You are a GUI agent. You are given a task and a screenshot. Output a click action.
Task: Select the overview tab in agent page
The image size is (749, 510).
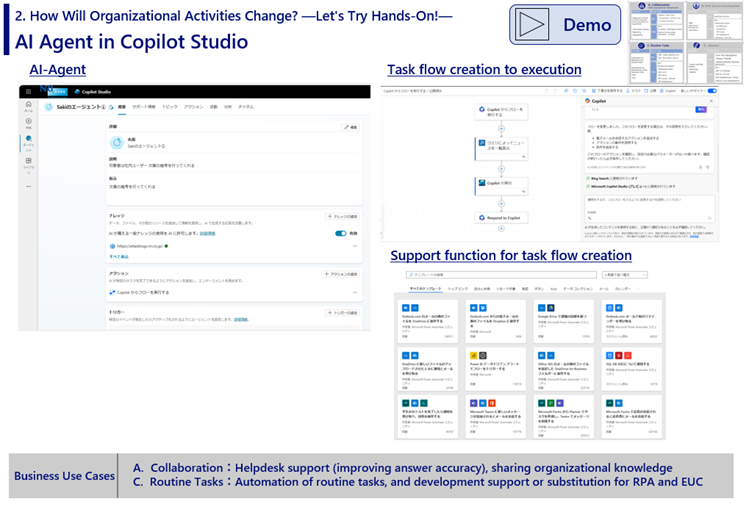tap(122, 107)
